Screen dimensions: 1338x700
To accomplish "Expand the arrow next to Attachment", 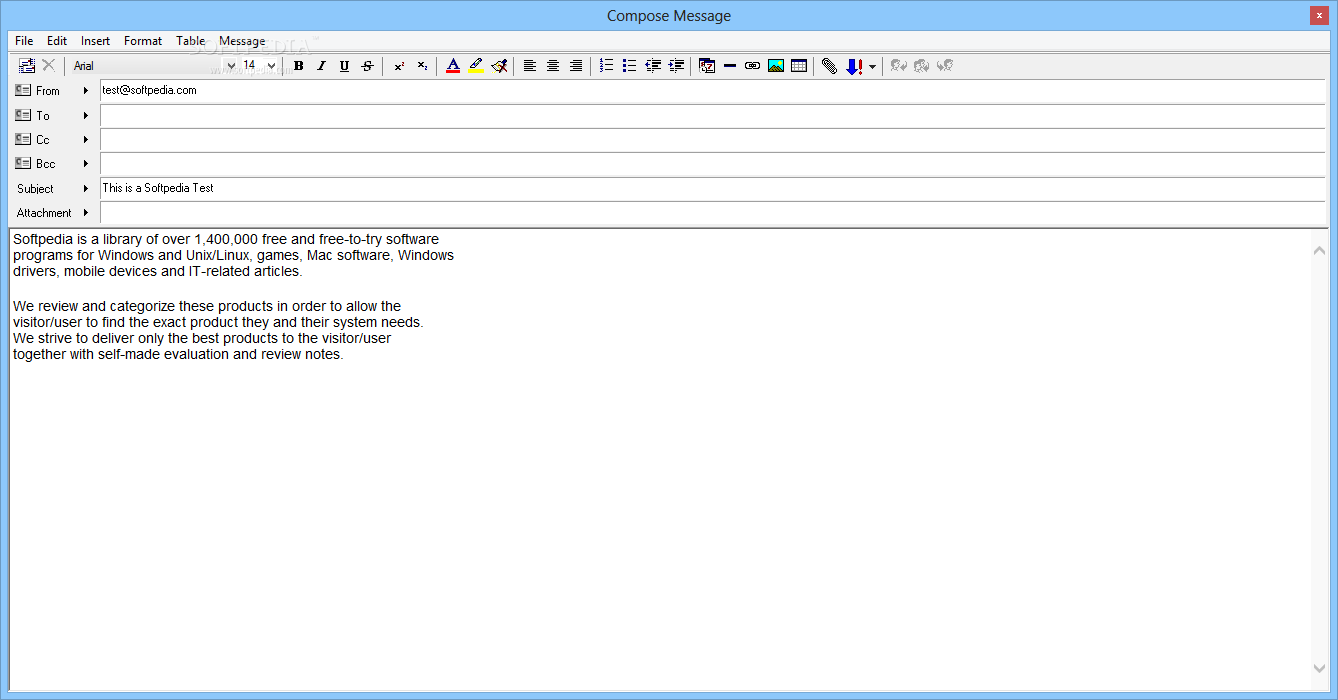I will tap(86, 212).
